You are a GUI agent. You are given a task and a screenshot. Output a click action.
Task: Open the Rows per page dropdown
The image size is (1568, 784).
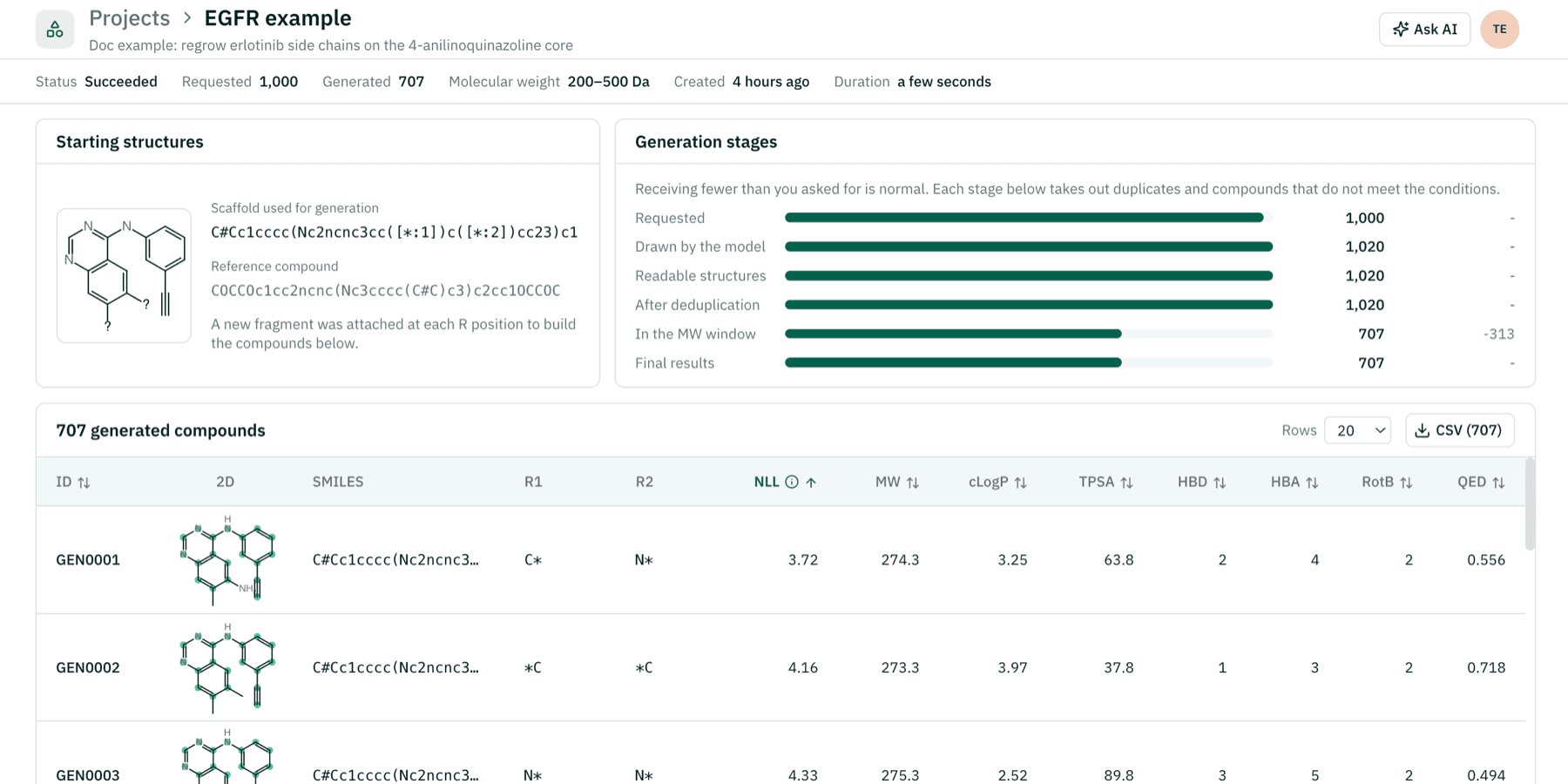[1357, 430]
